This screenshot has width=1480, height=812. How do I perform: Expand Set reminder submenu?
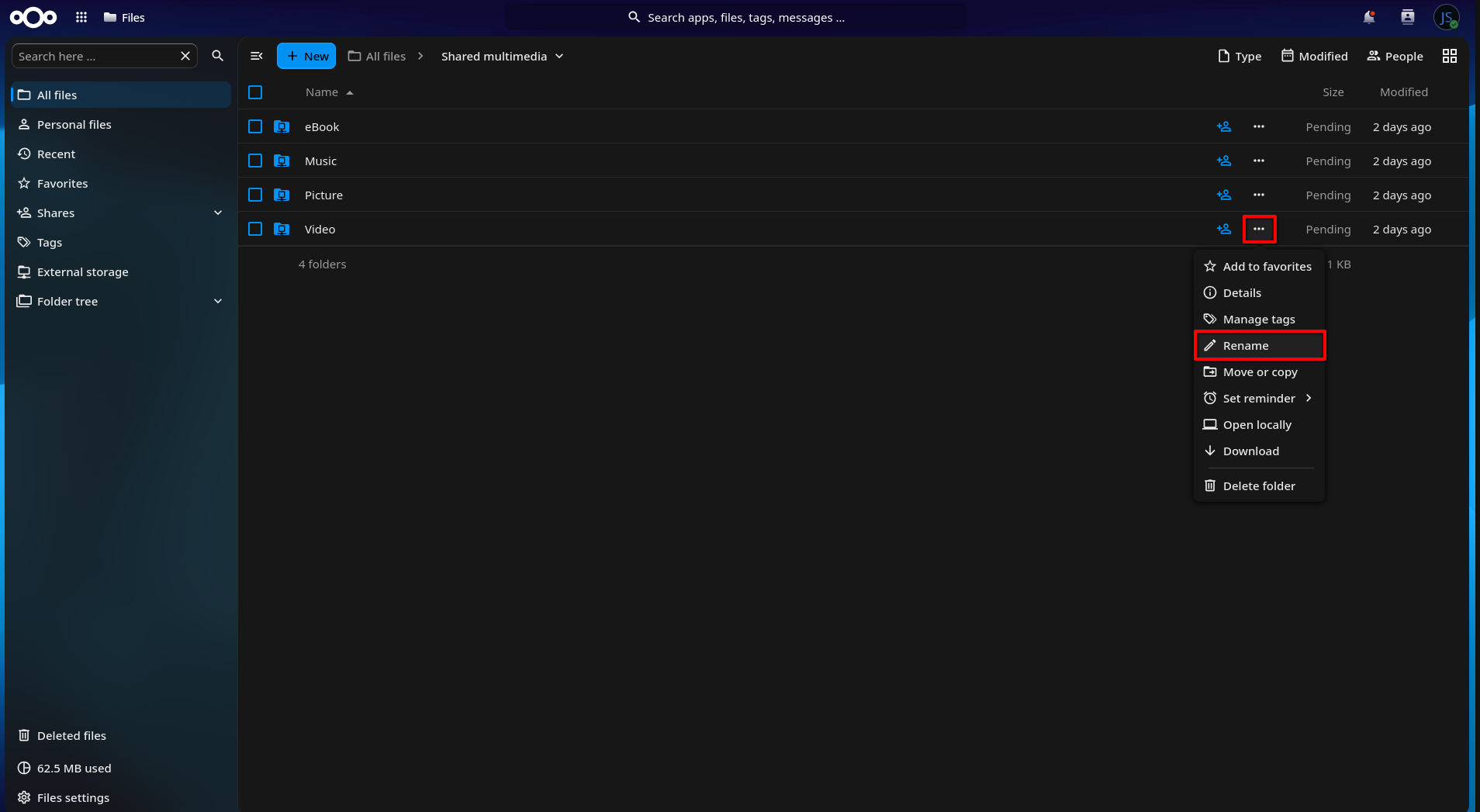(x=1259, y=398)
